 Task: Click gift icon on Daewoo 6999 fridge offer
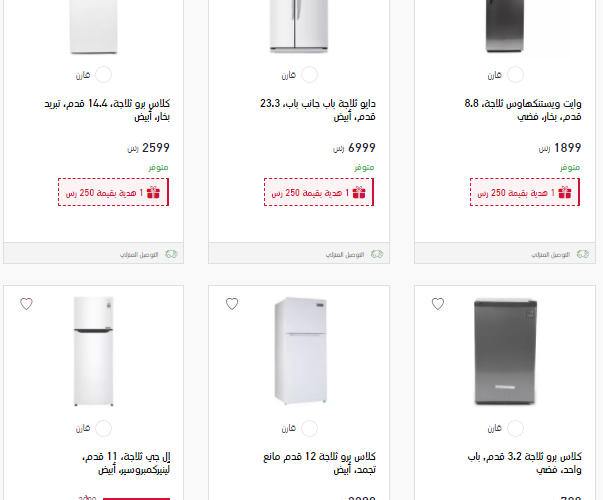pos(359,192)
